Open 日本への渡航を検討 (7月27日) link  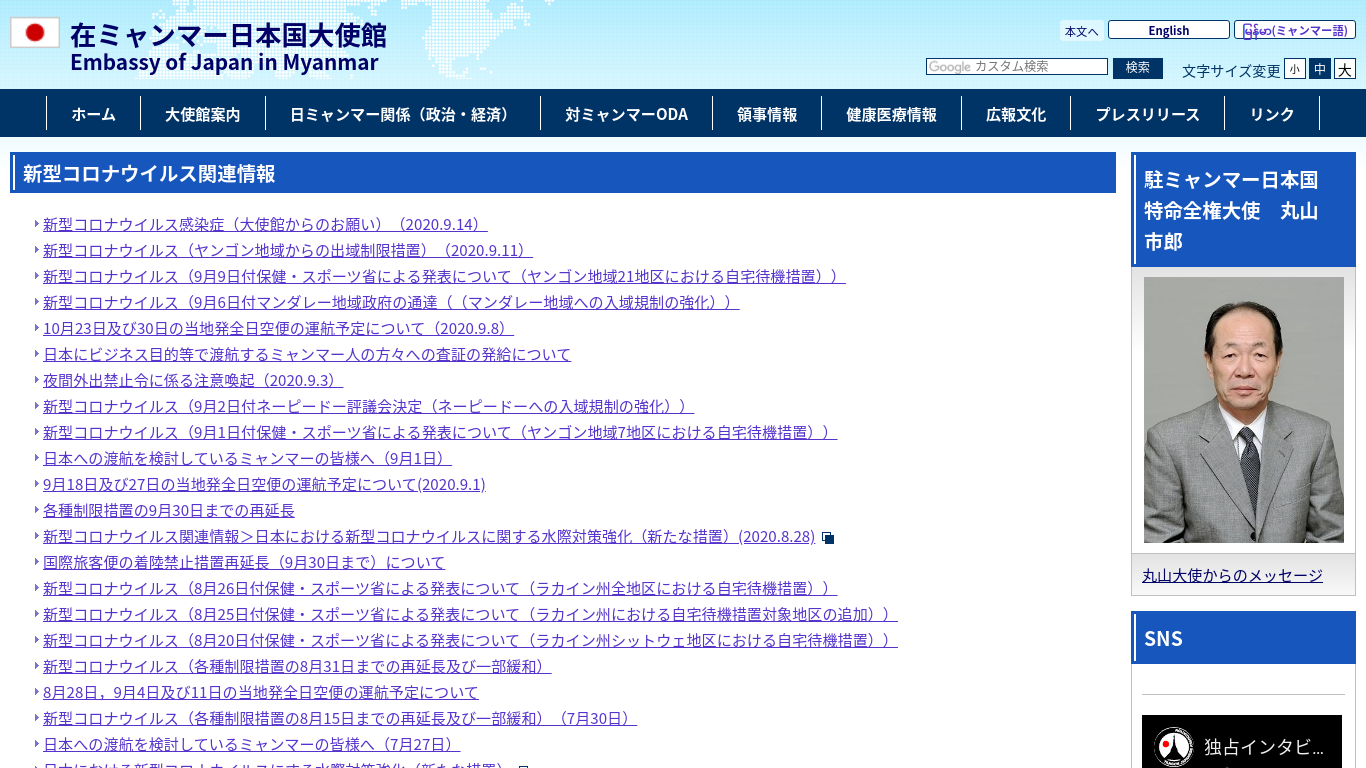pyautogui.click(x=252, y=744)
